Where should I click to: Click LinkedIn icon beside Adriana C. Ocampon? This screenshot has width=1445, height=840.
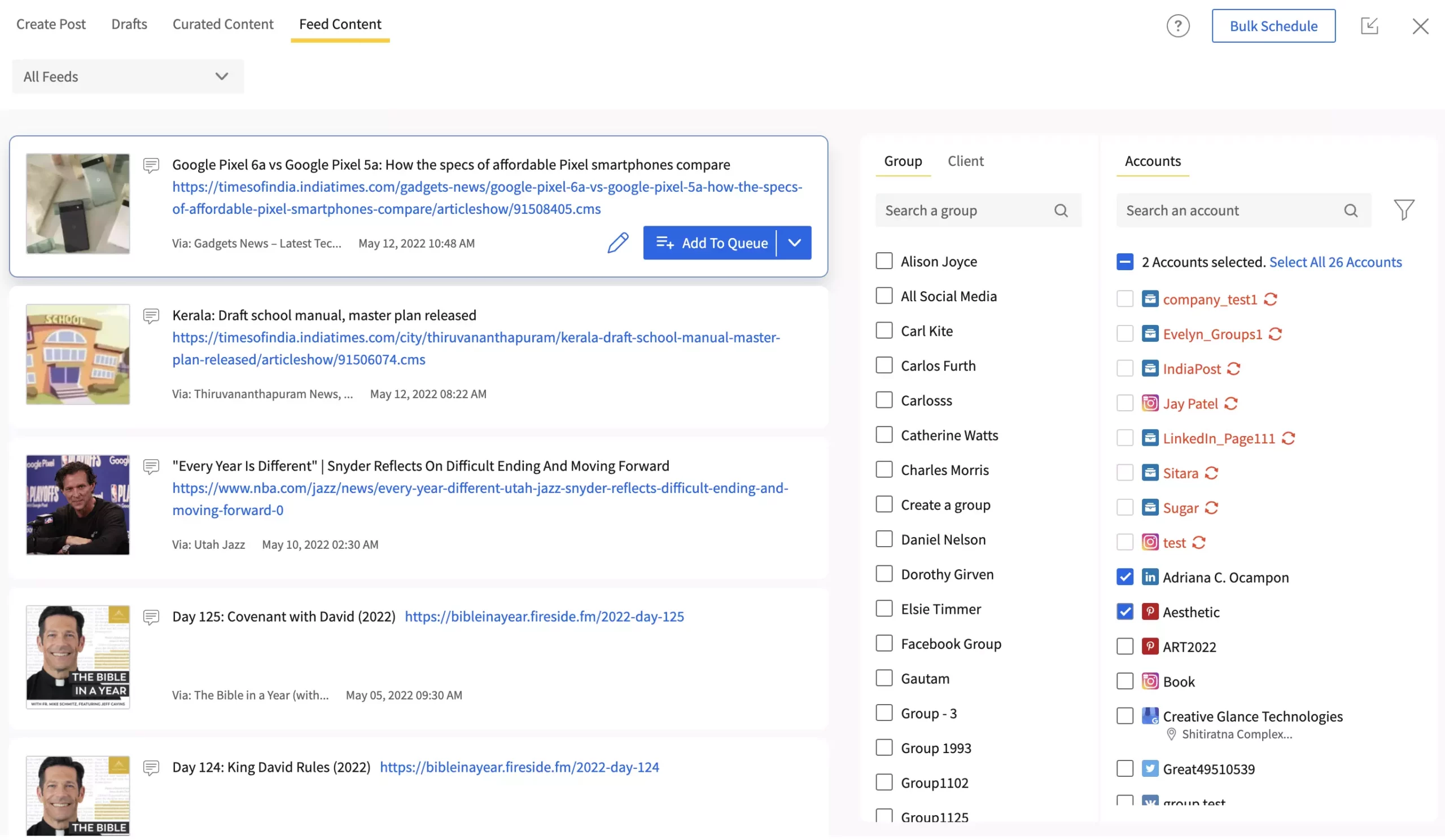[1149, 577]
